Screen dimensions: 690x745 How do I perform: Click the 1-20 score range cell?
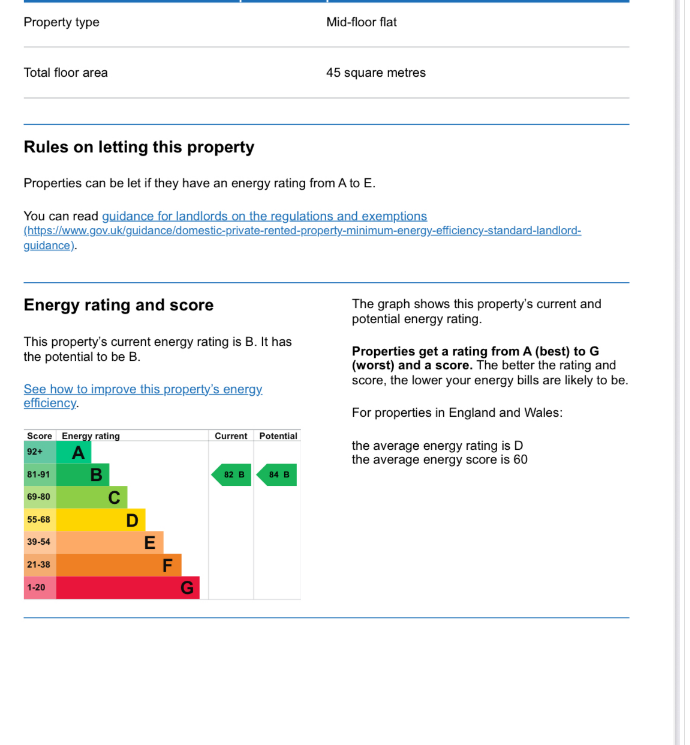pos(40,587)
